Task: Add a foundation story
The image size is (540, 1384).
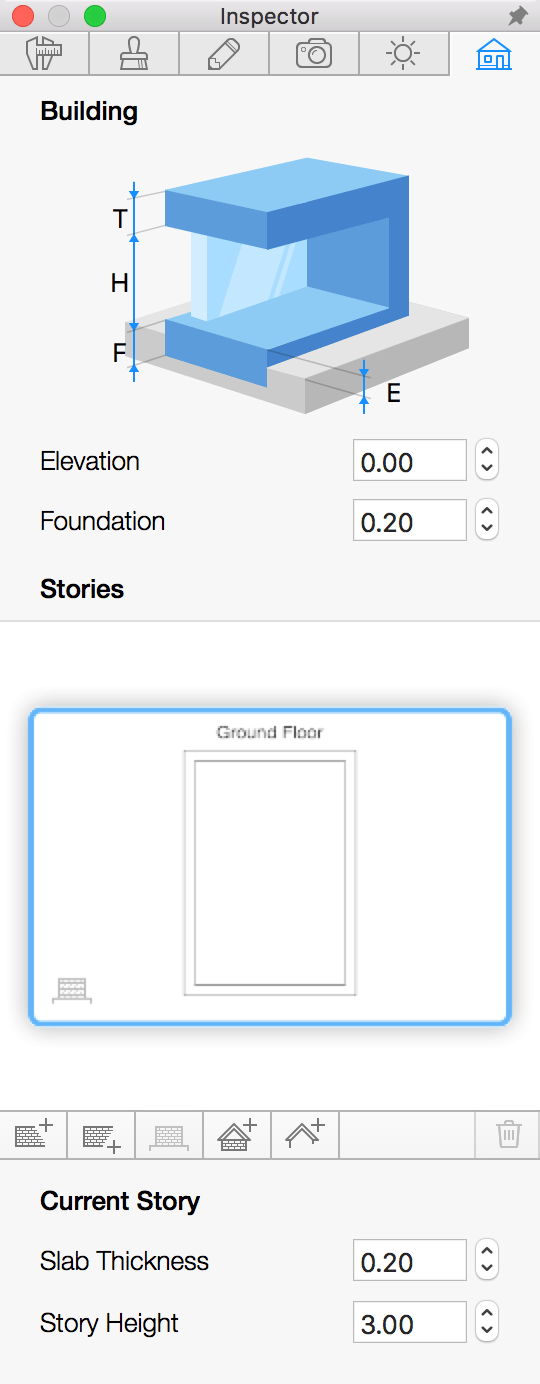Action: (x=169, y=1135)
